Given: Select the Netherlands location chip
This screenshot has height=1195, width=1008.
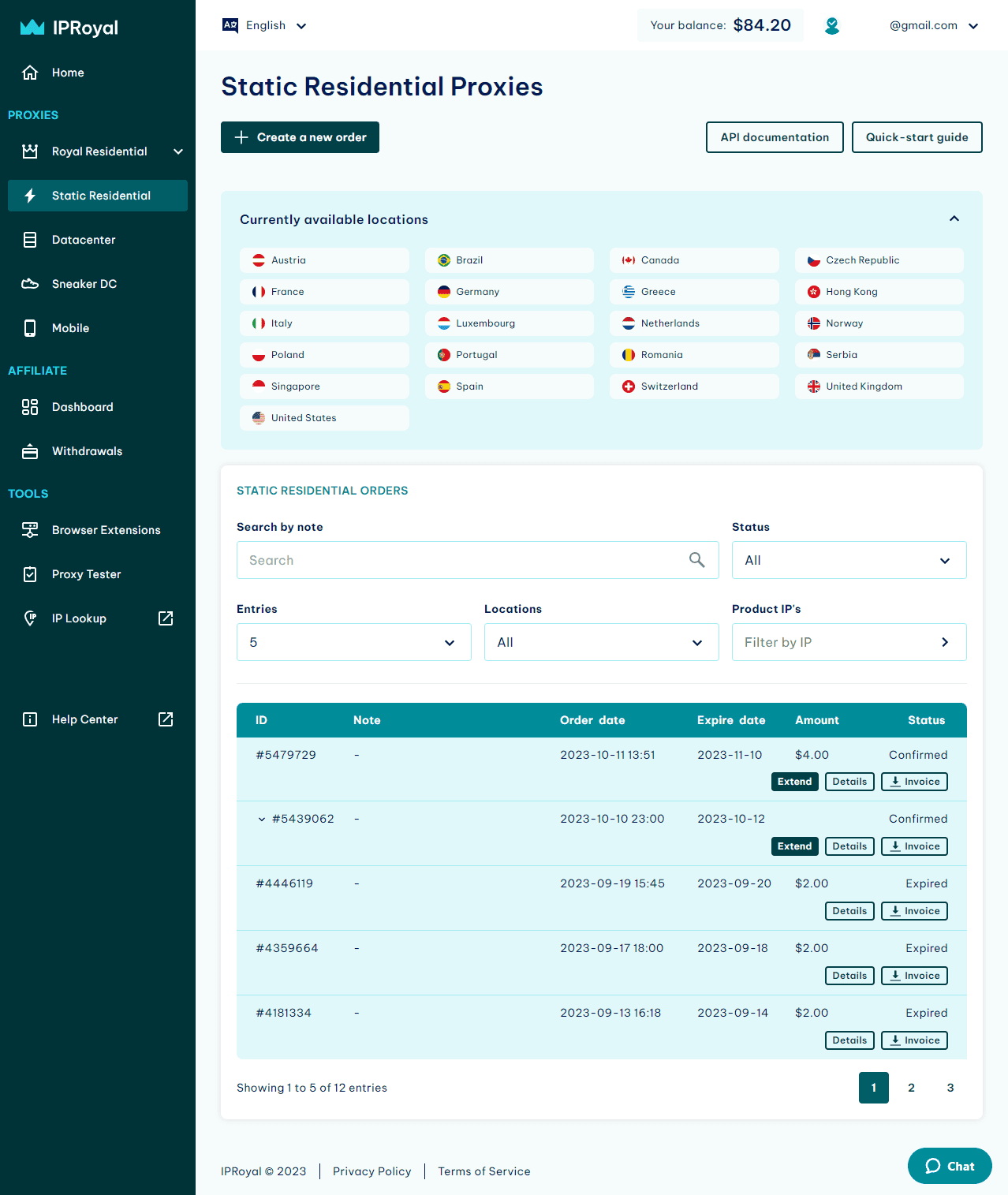Looking at the screenshot, I should pos(694,323).
